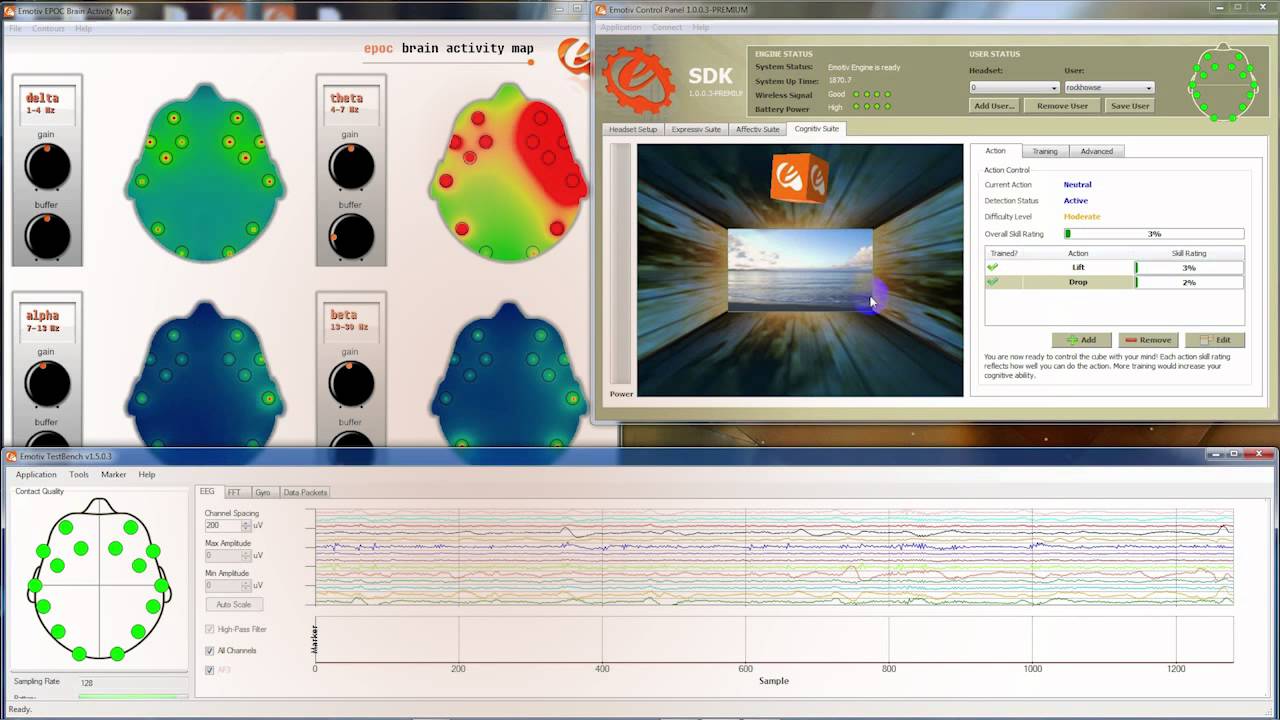Click the Min Amplitude stepper arrows
The width and height of the screenshot is (1280, 720).
(246, 585)
